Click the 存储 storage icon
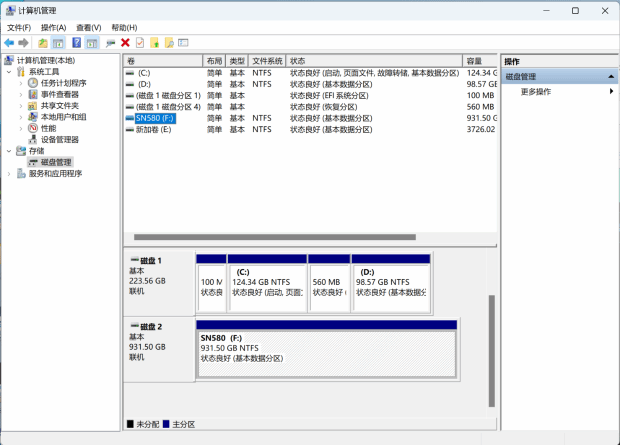The image size is (620, 445). click(21, 151)
